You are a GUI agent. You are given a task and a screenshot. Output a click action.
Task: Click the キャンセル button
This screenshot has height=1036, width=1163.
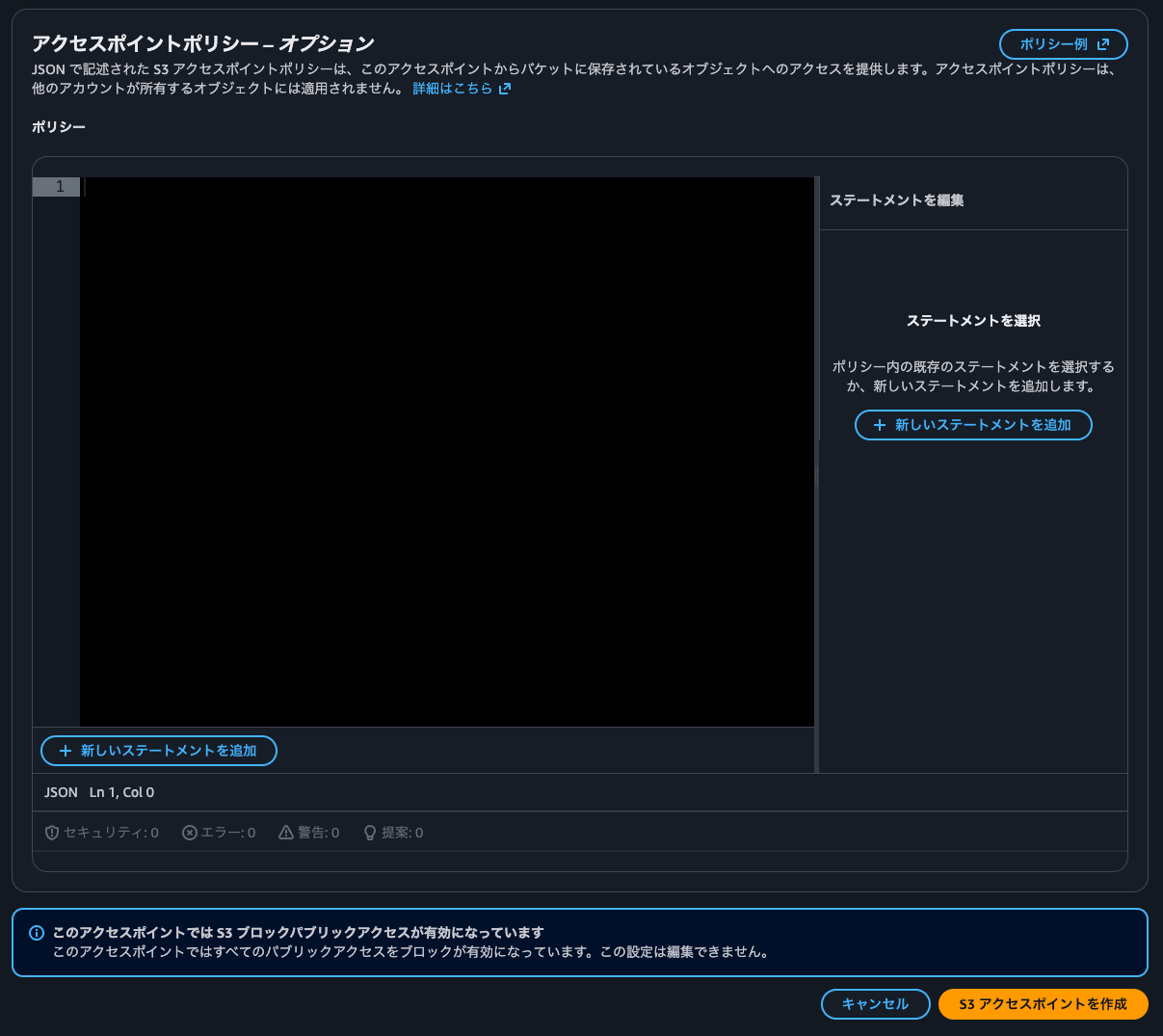pyautogui.click(x=875, y=1003)
